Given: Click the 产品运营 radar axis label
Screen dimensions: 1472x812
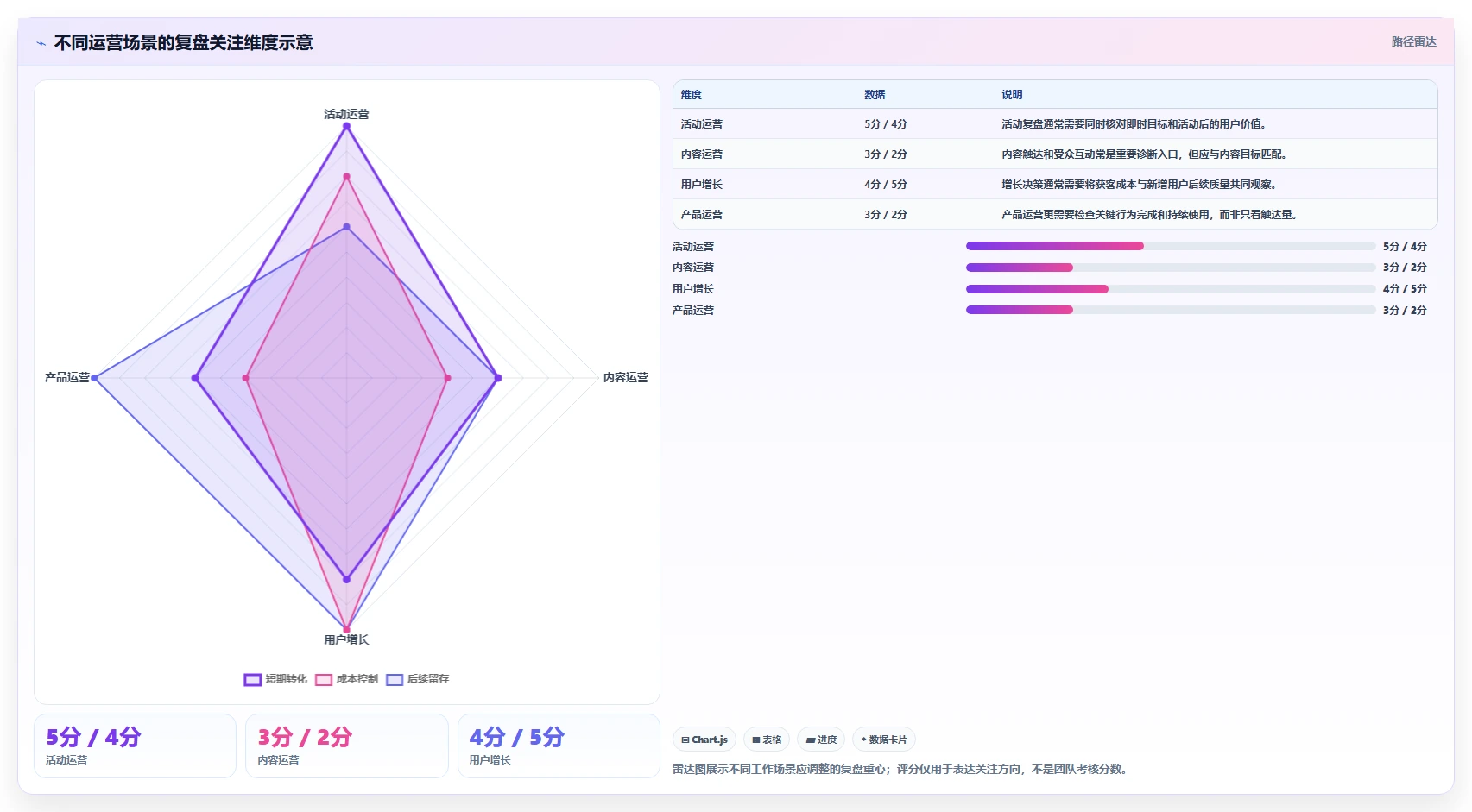Looking at the screenshot, I should [x=67, y=377].
